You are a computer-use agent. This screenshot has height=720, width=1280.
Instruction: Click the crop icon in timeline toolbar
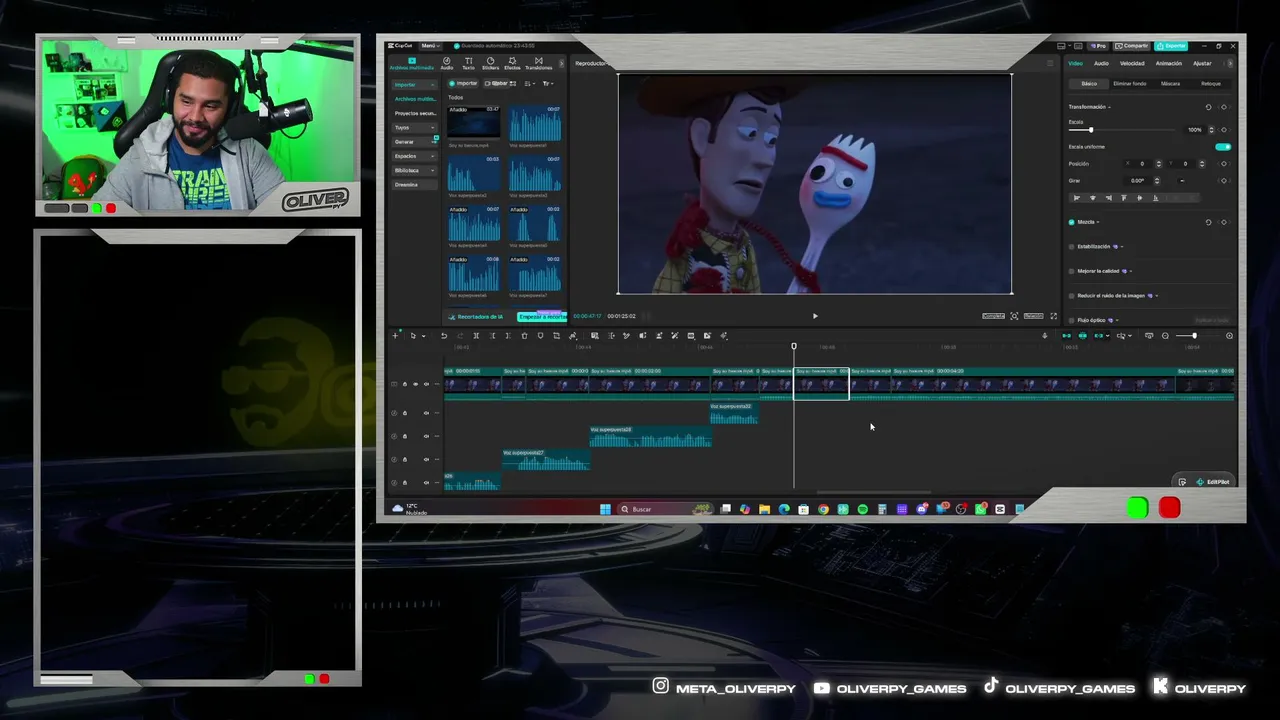[556, 336]
